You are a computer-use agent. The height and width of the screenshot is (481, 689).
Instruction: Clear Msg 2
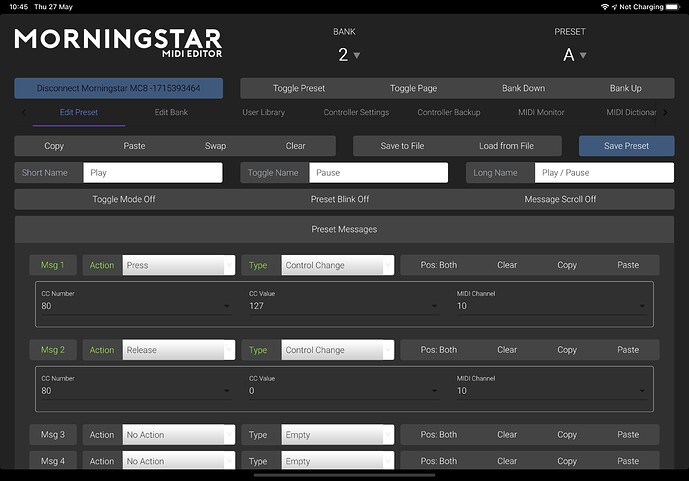507,350
